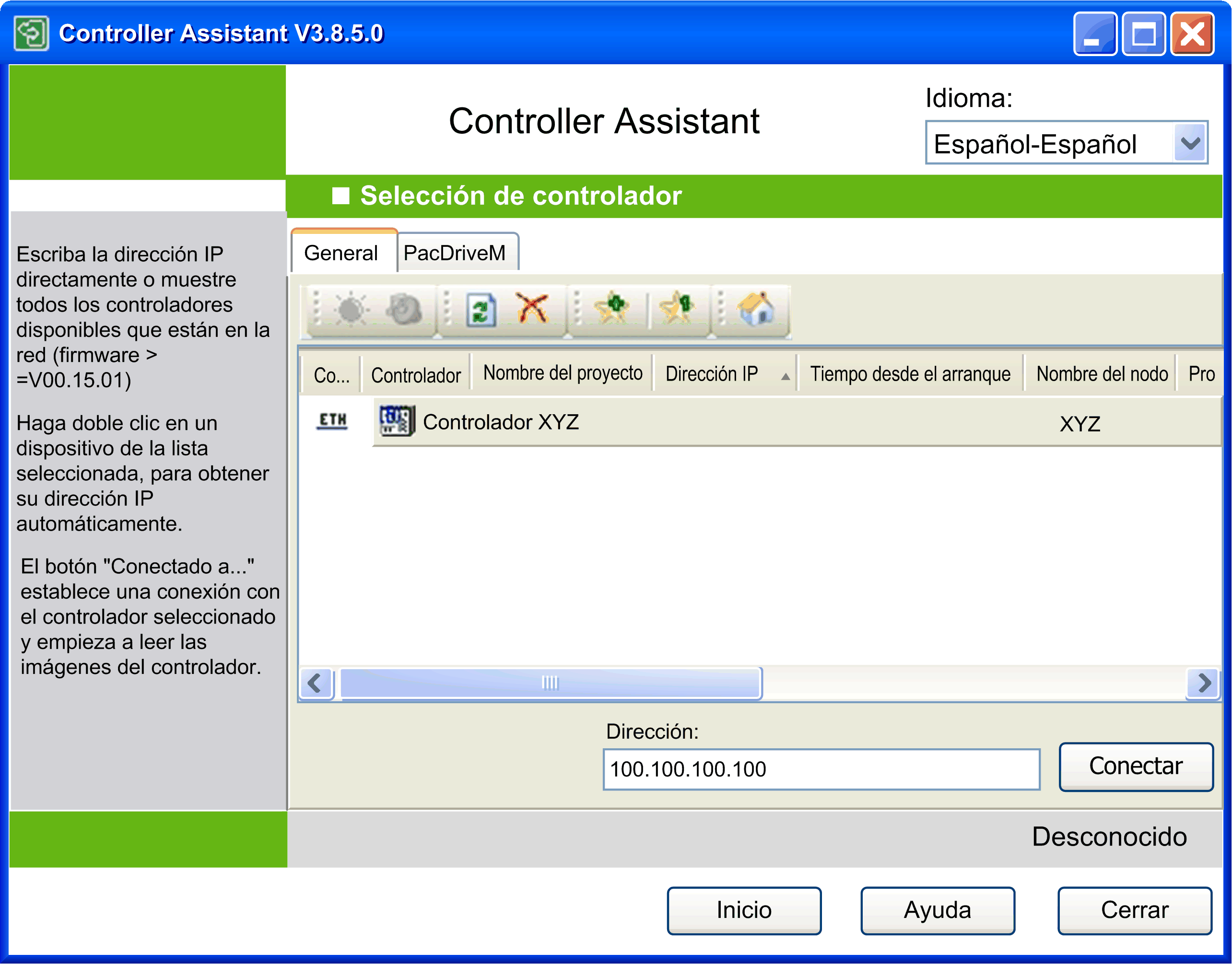Click the house home icon in toolbar
Viewport: 1232px width, 964px height.
pyautogui.click(x=756, y=308)
